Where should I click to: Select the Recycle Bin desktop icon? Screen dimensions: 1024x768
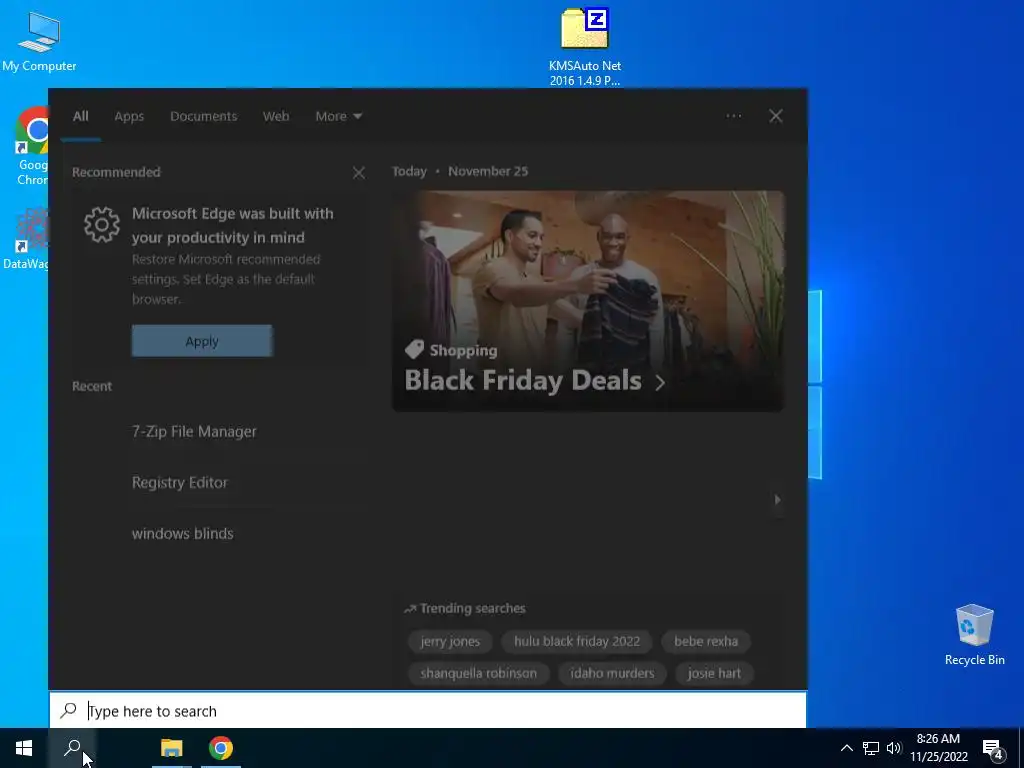(x=974, y=635)
